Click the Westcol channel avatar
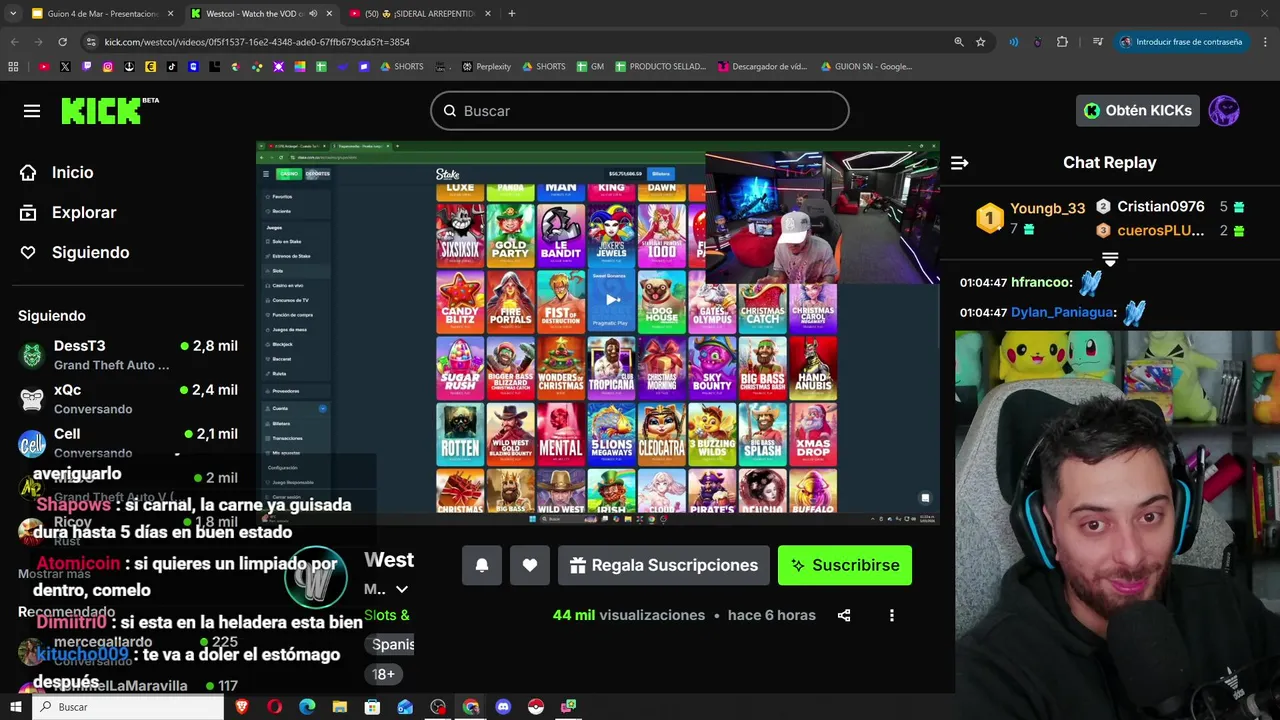Screen dimensions: 1280x720 click(x=315, y=577)
